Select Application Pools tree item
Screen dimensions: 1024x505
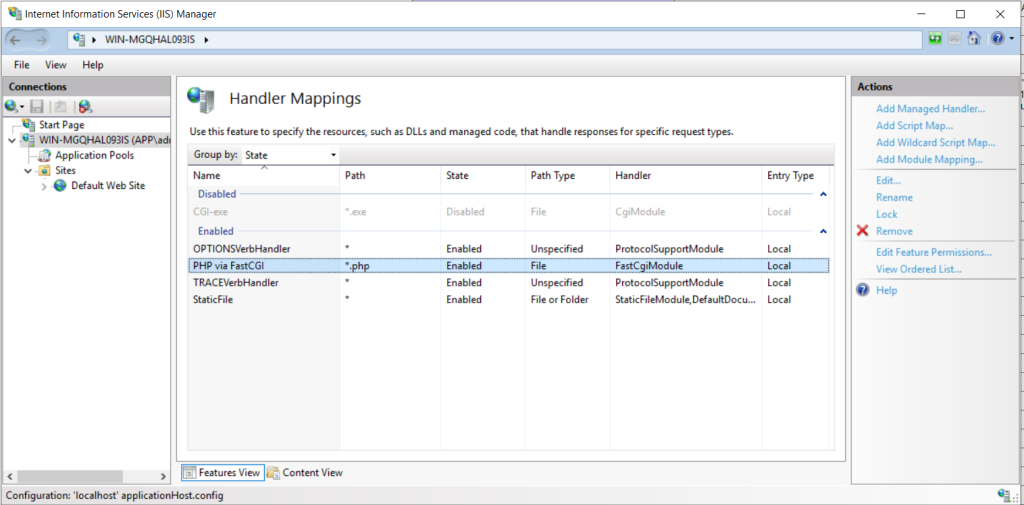pyautogui.click(x=95, y=155)
